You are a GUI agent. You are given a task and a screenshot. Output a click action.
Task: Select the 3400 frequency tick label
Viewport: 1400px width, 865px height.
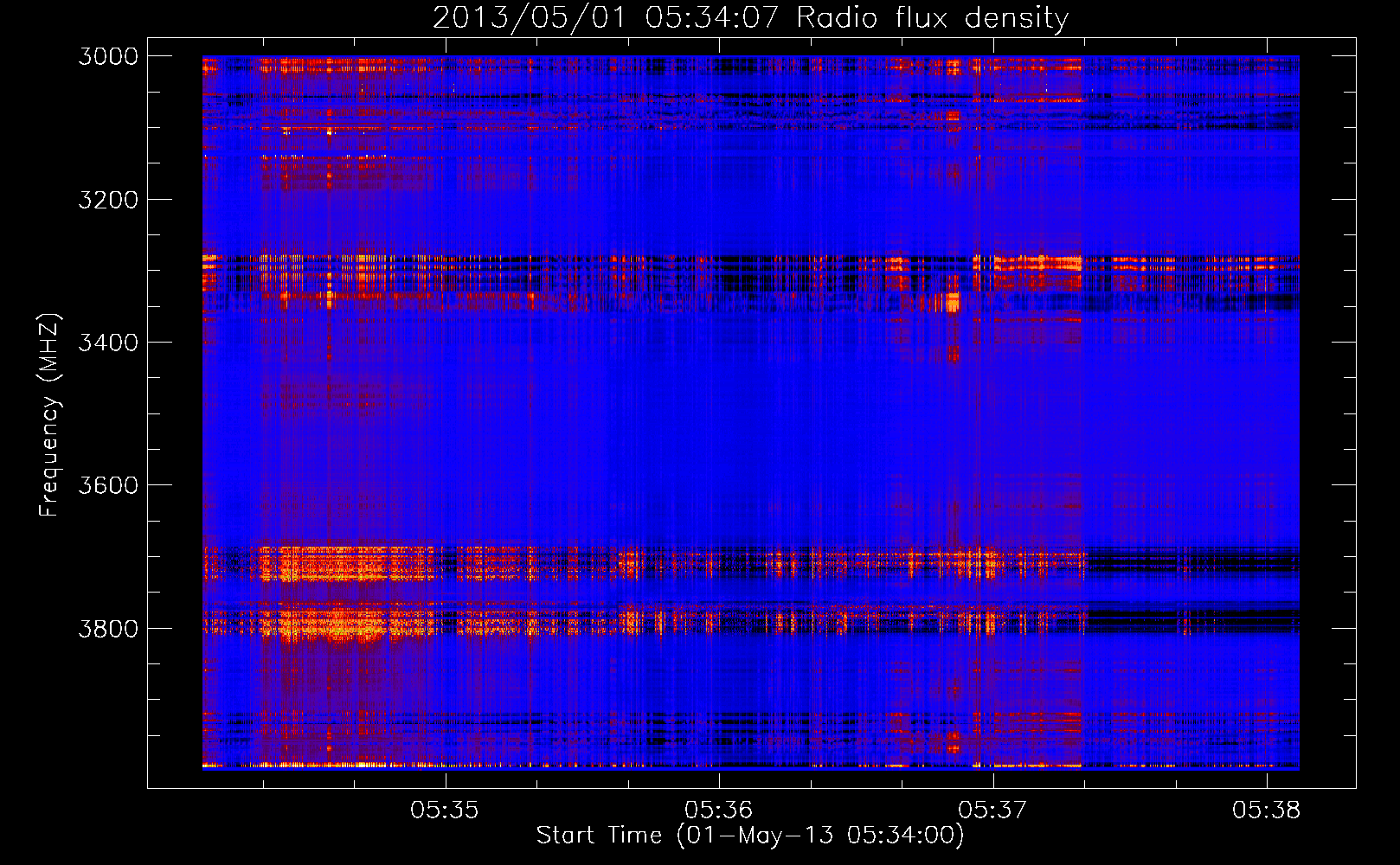pos(108,343)
